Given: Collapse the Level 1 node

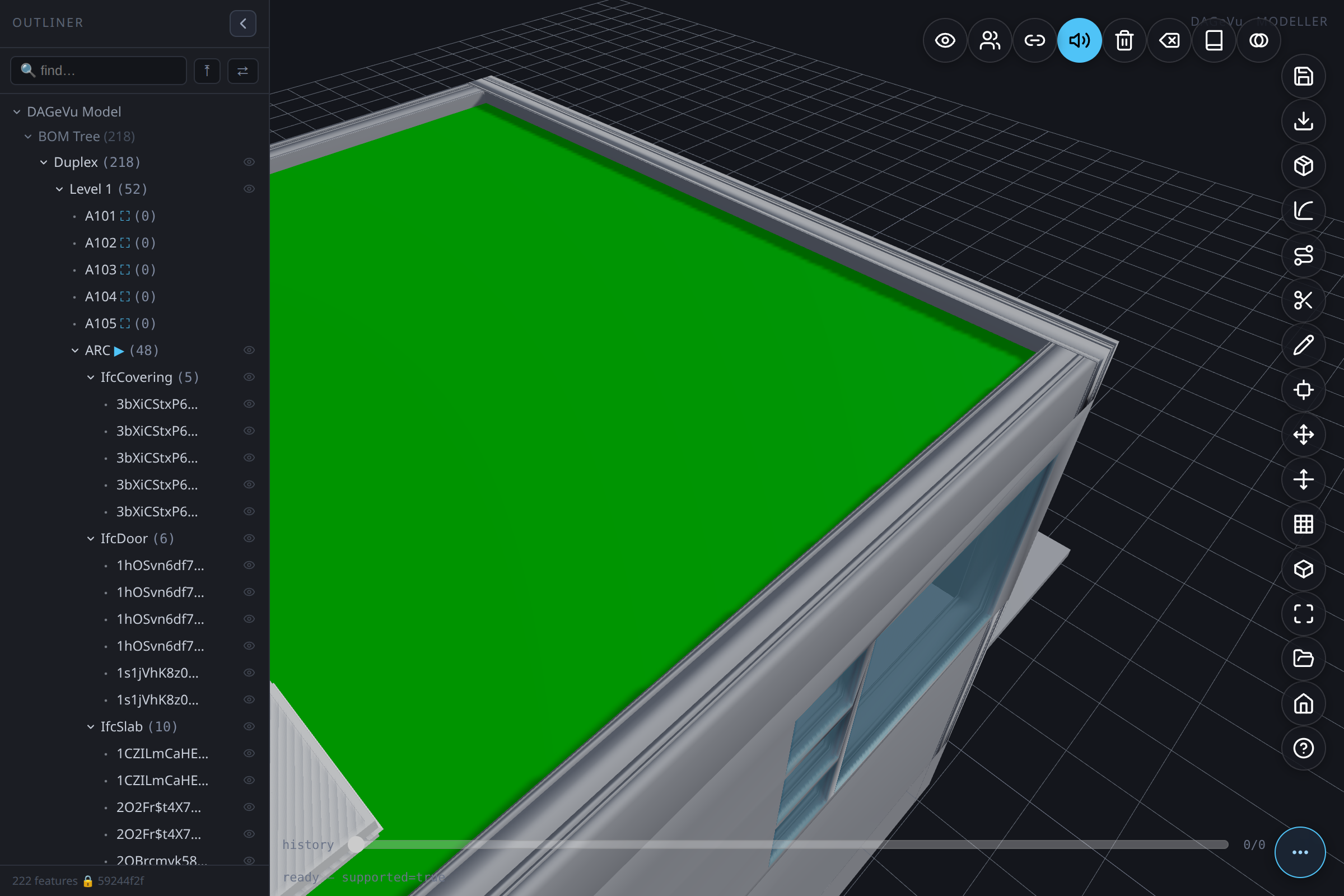Looking at the screenshot, I should (x=59, y=189).
